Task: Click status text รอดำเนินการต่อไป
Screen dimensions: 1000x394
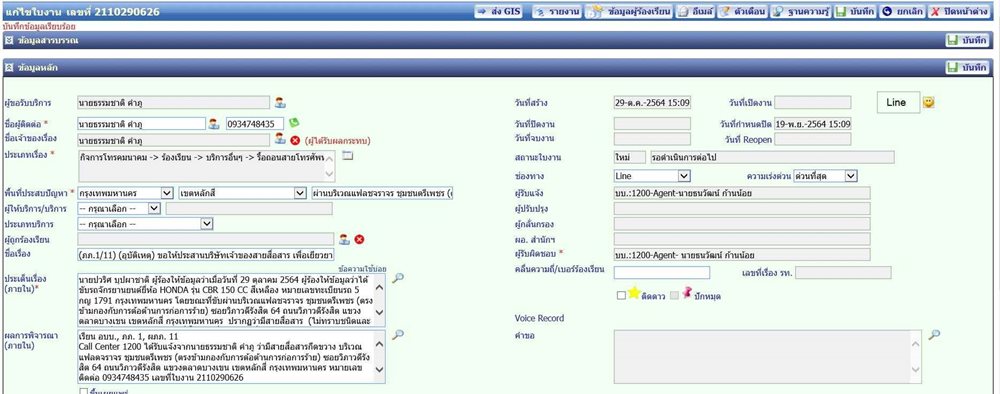Action: point(772,157)
